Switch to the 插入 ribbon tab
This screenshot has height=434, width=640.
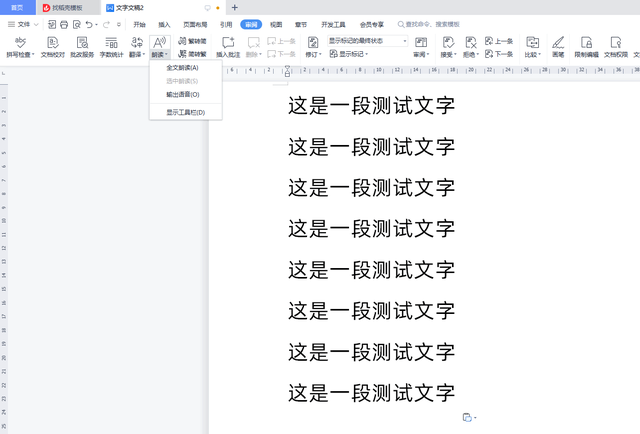164,24
